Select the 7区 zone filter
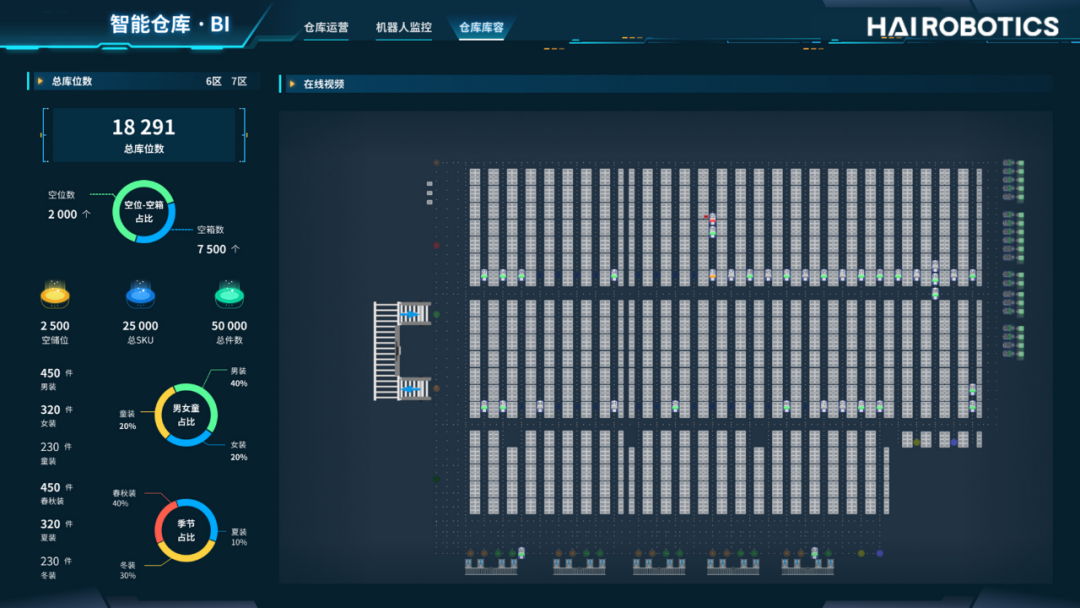Image resolution: width=1080 pixels, height=608 pixels. 239,81
